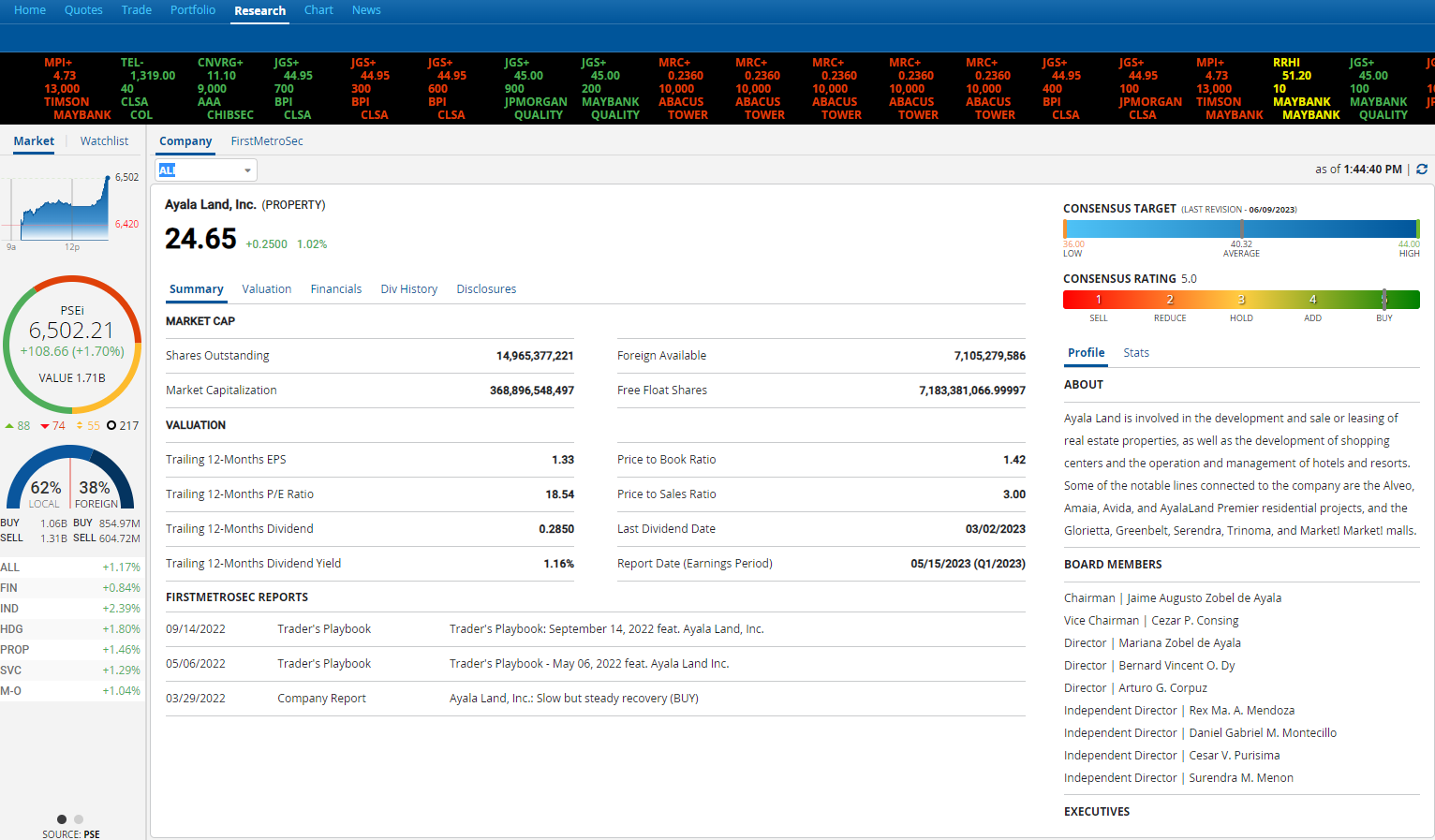Select the HDG sector index row

pos(71,629)
